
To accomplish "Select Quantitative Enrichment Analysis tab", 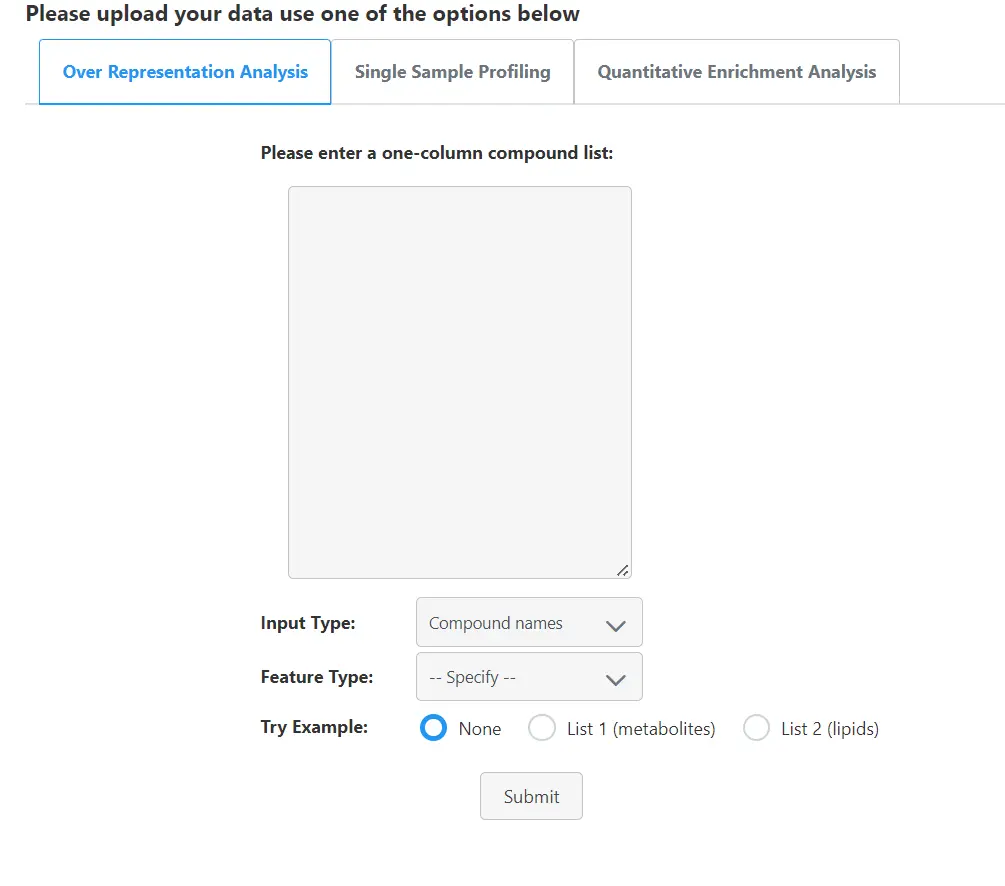I will pyautogui.click(x=736, y=72).
